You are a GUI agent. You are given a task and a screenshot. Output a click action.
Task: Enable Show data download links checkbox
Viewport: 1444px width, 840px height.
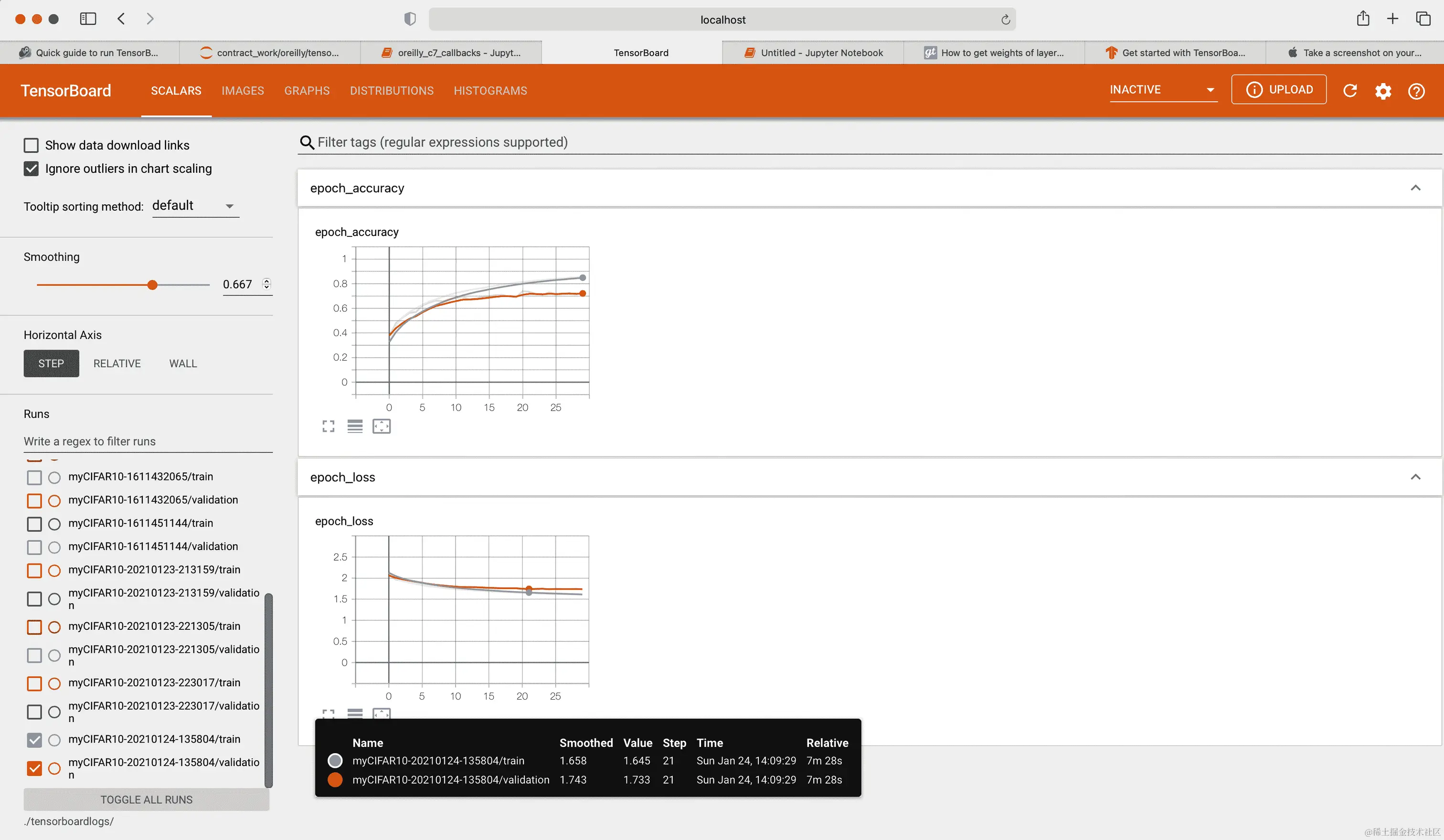tap(31, 145)
